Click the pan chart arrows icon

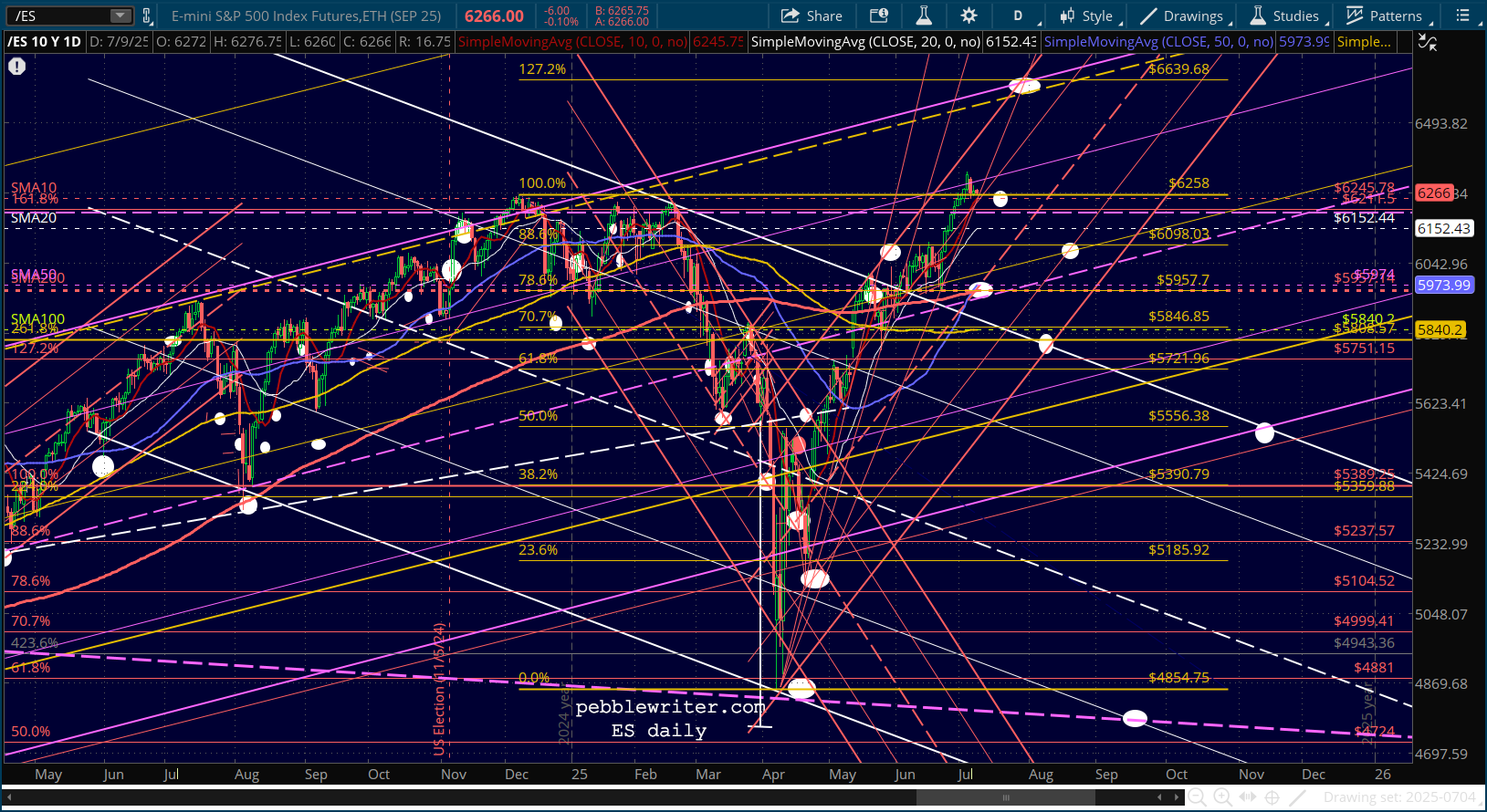[x=1247, y=797]
